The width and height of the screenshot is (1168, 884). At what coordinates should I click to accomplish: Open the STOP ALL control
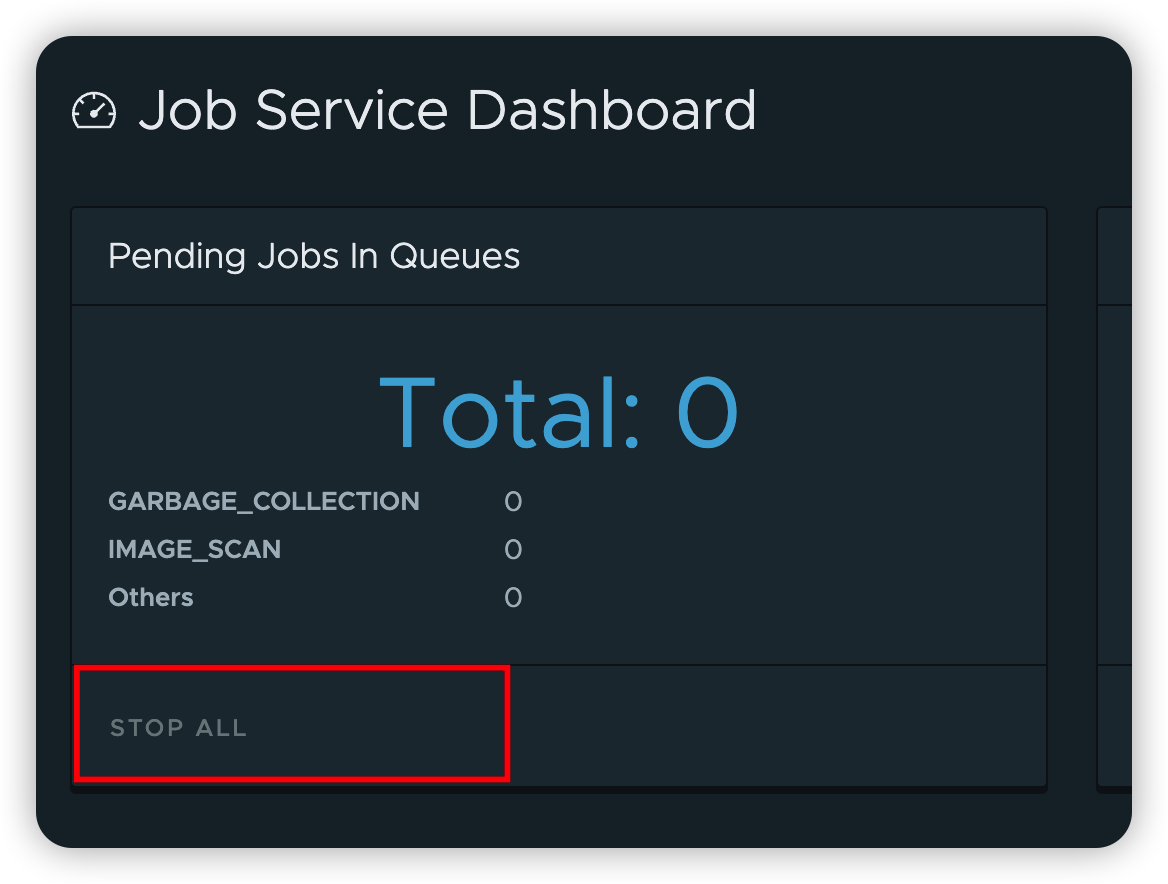tap(177, 727)
